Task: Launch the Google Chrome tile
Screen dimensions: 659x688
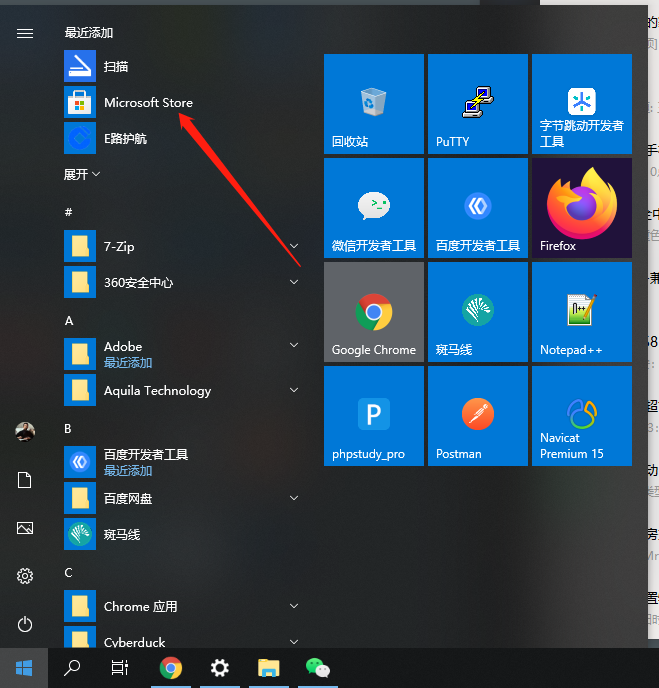Action: [x=374, y=312]
